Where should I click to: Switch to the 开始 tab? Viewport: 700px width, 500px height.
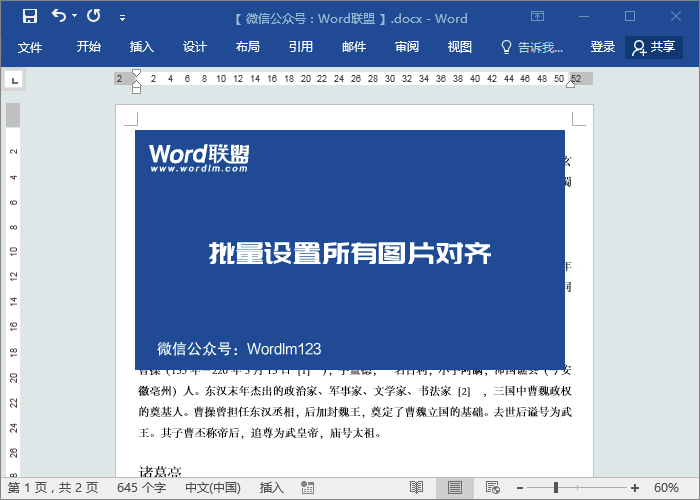88,46
